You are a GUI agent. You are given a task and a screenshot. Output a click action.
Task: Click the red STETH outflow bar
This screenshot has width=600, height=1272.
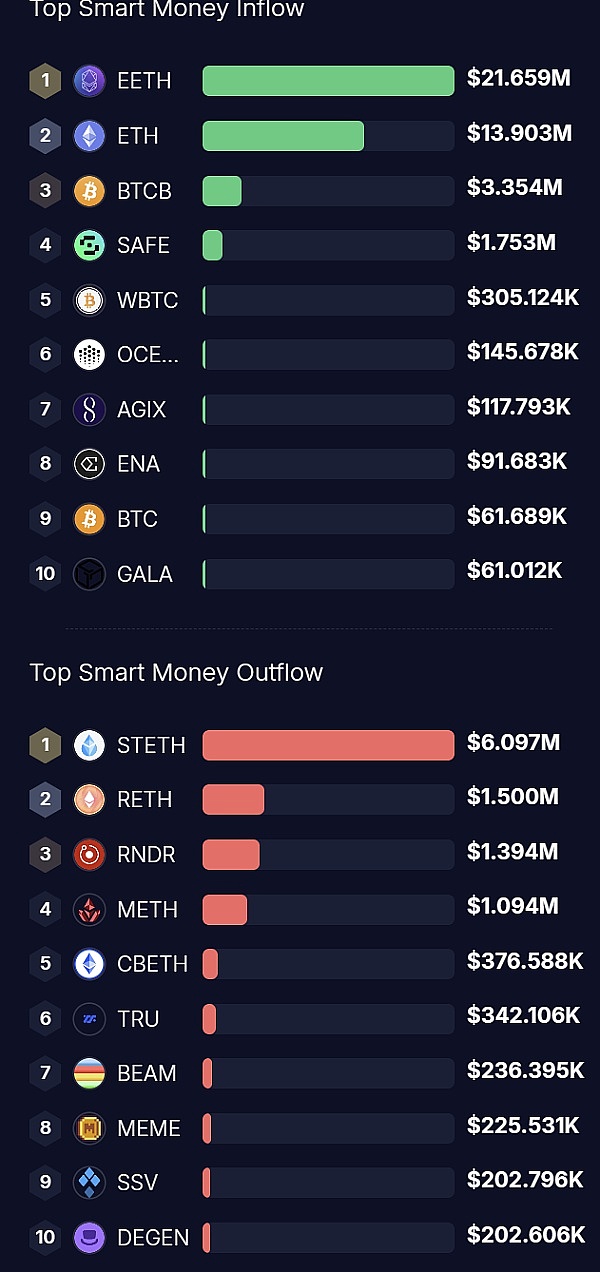pos(328,745)
